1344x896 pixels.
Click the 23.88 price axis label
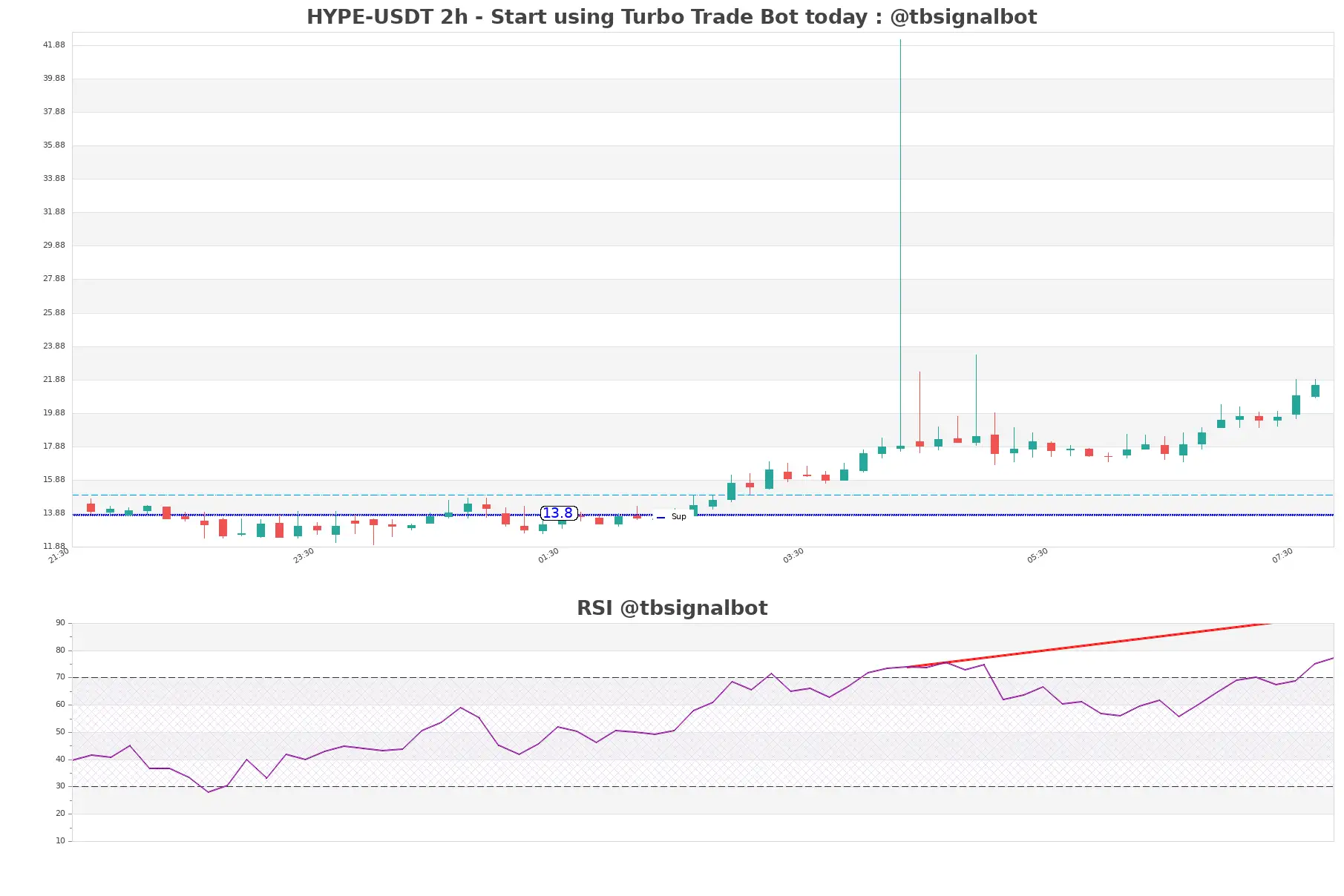(x=53, y=346)
